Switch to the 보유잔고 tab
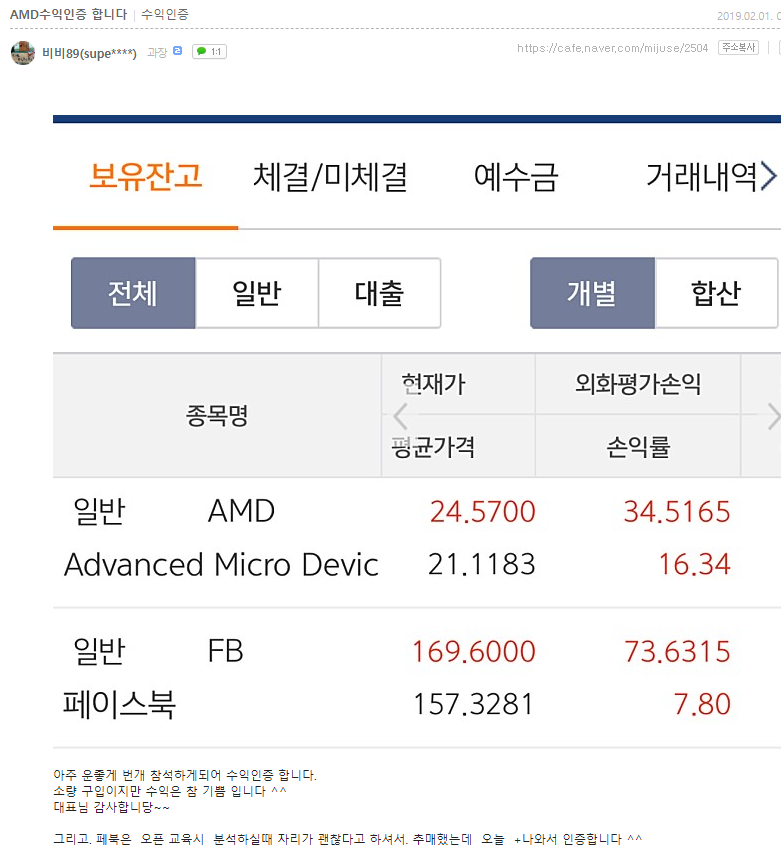This screenshot has width=781, height=849. pos(146,177)
